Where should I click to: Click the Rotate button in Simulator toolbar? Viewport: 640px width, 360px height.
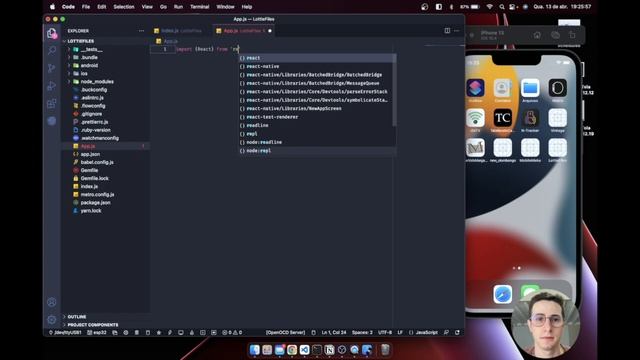[x=572, y=36]
